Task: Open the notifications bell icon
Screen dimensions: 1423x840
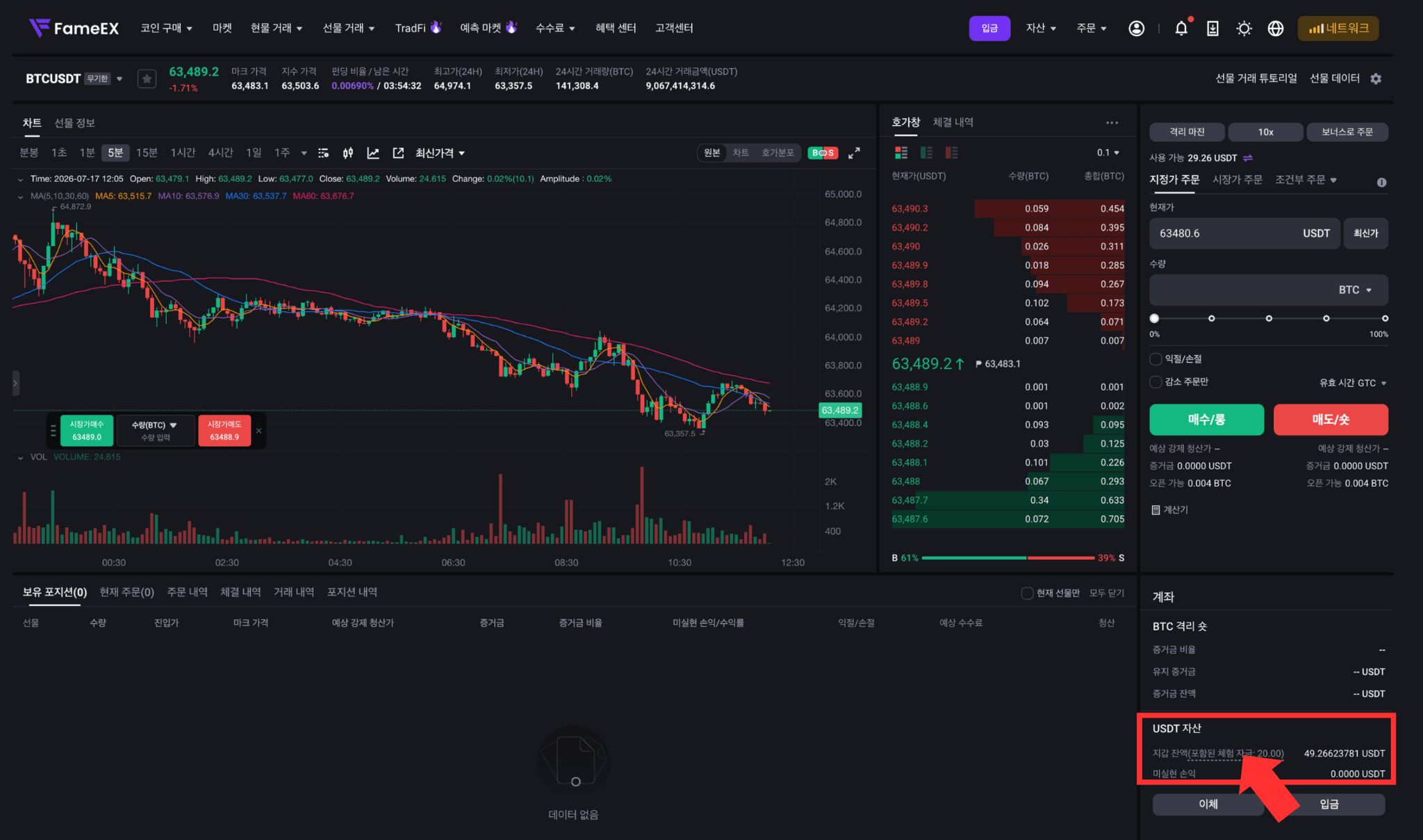Action: 1181,28
